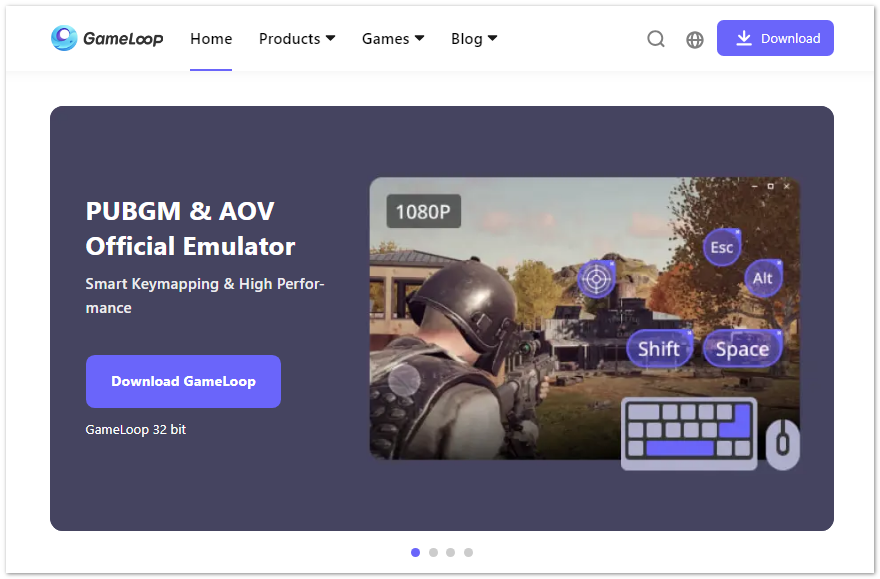
Task: Select the fourth carousel dot
Action: click(x=469, y=553)
